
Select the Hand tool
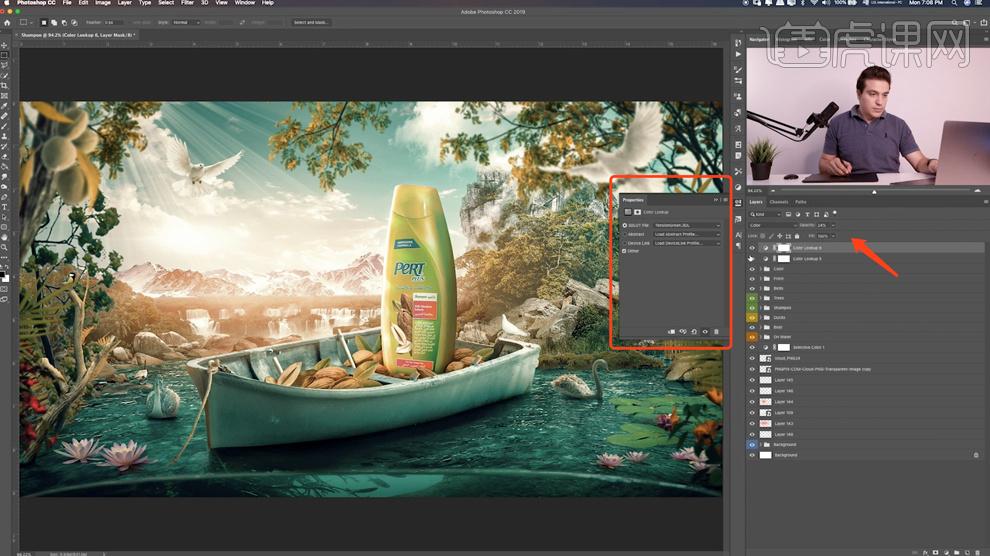pos(4,237)
